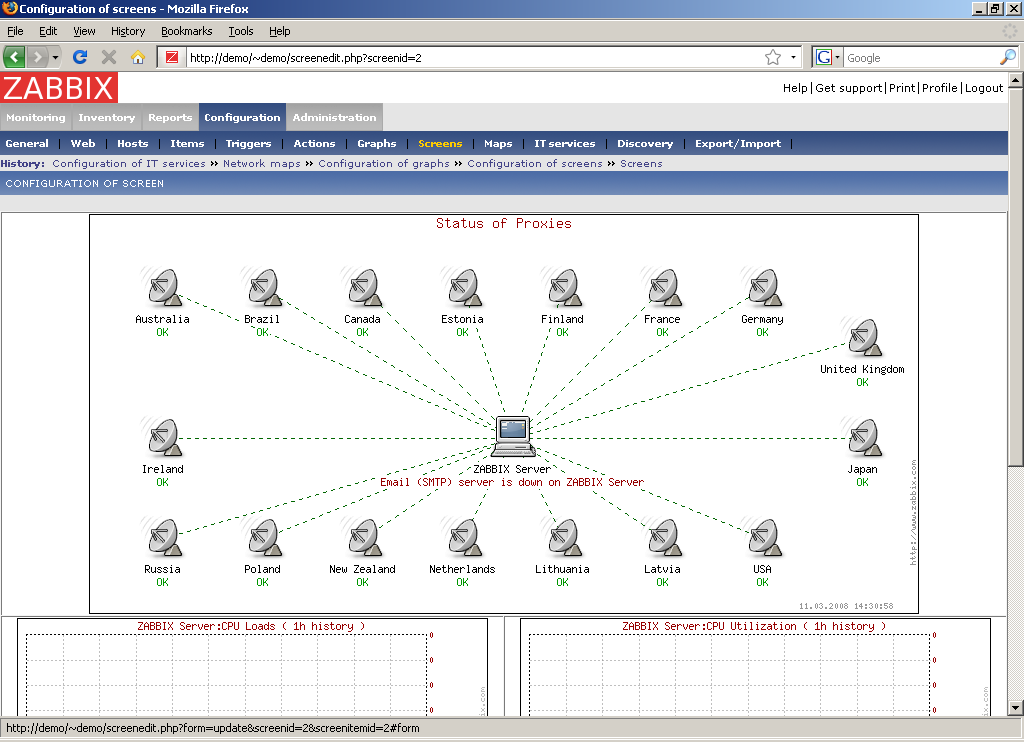The width and height of the screenshot is (1024, 742).
Task: Go to the Graphs configuration page
Action: (377, 144)
